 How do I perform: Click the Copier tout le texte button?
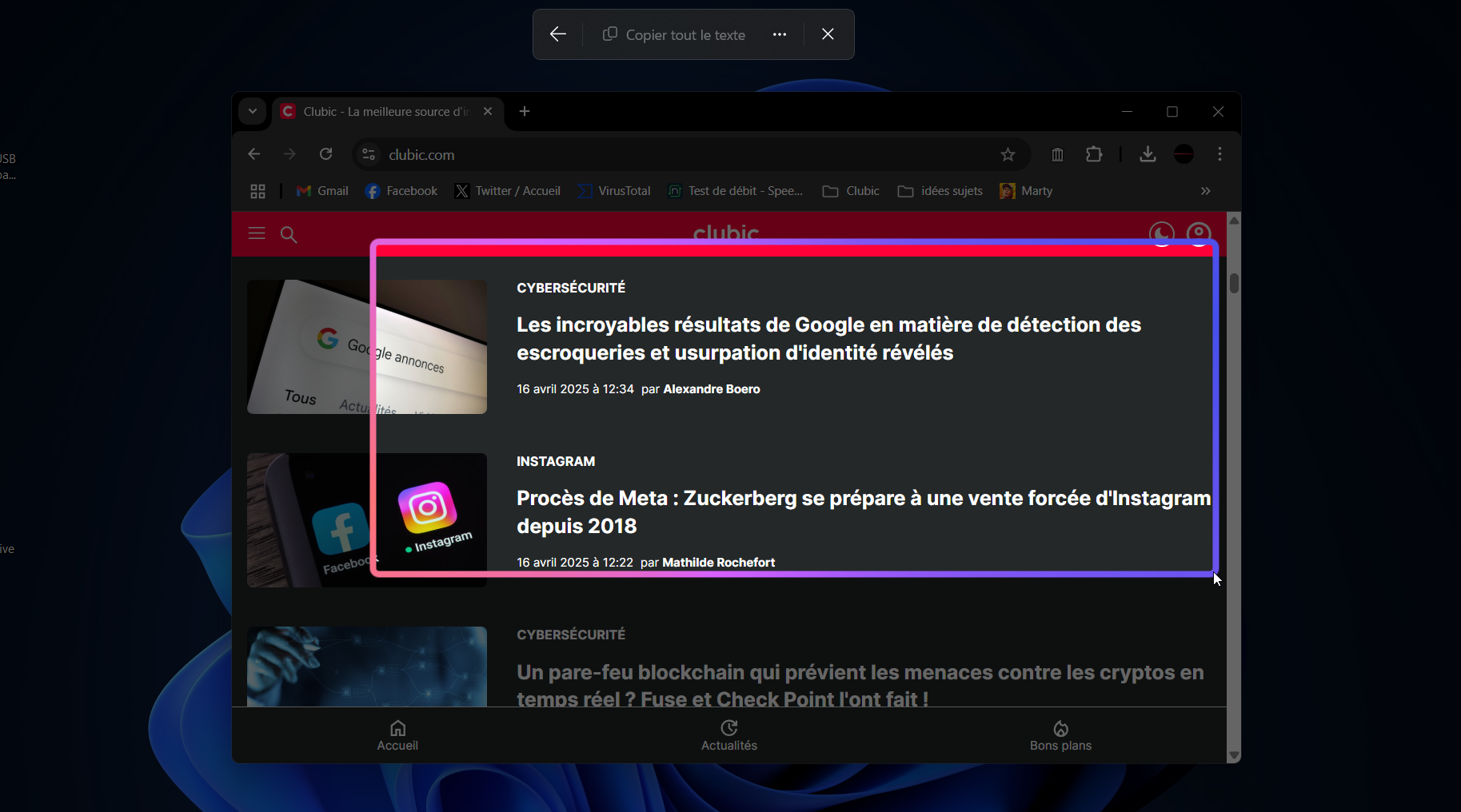673,34
